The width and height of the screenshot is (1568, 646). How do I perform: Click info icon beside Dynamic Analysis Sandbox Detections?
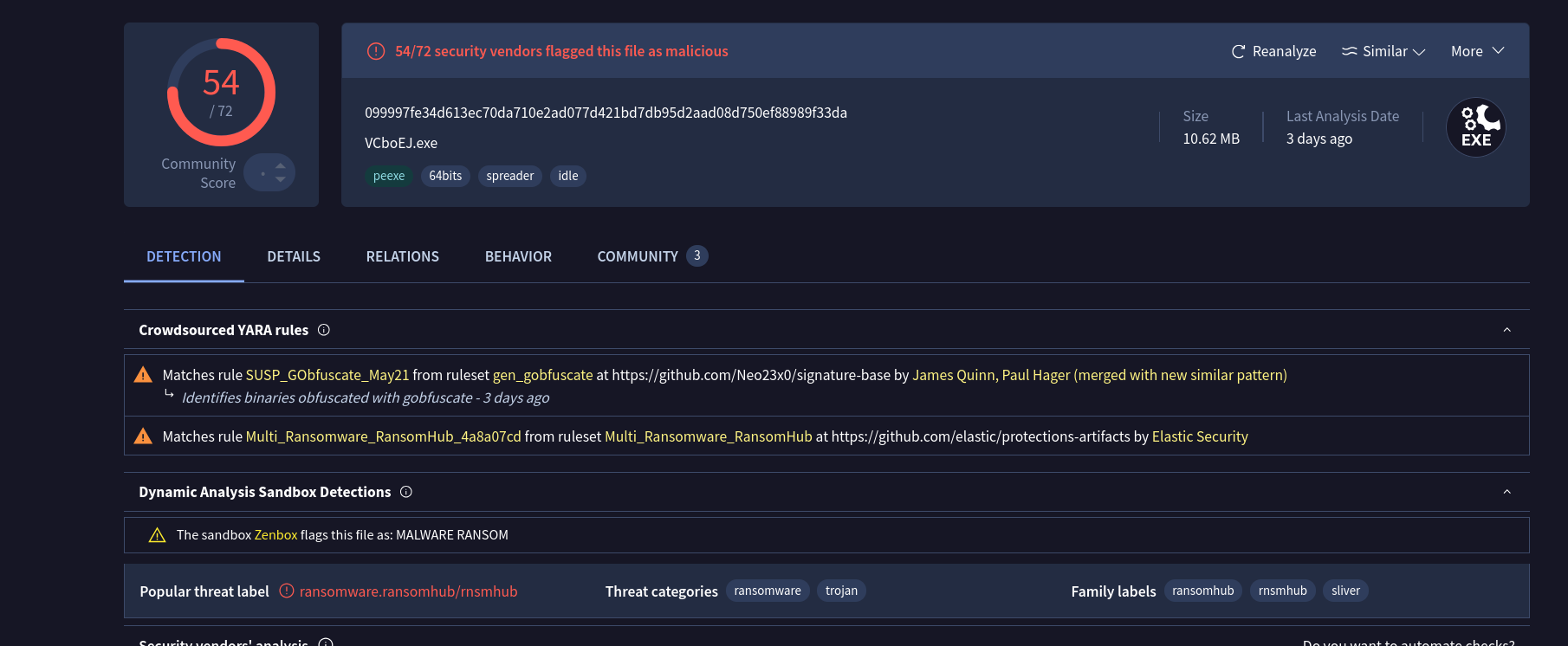point(406,492)
